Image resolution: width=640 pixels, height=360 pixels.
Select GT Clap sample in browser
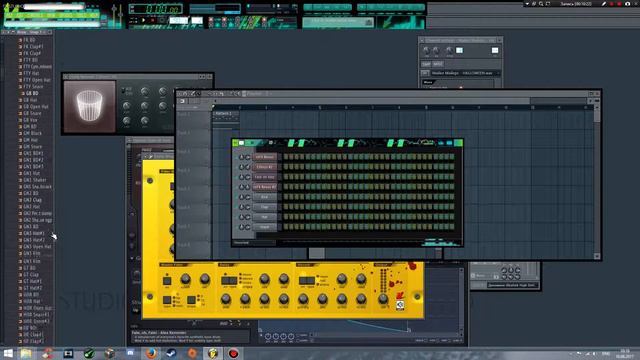tap(31, 275)
